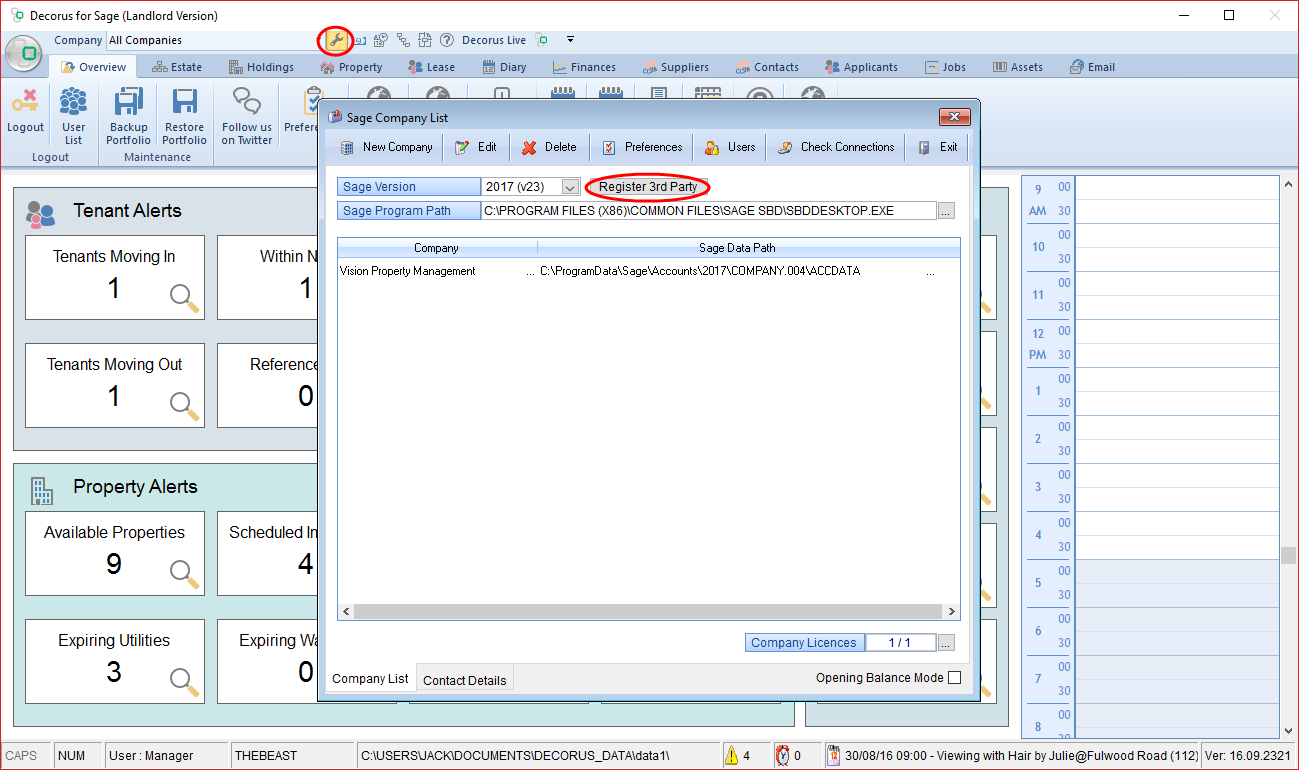Click magnifier on Tenants Moving Out card

tap(184, 405)
